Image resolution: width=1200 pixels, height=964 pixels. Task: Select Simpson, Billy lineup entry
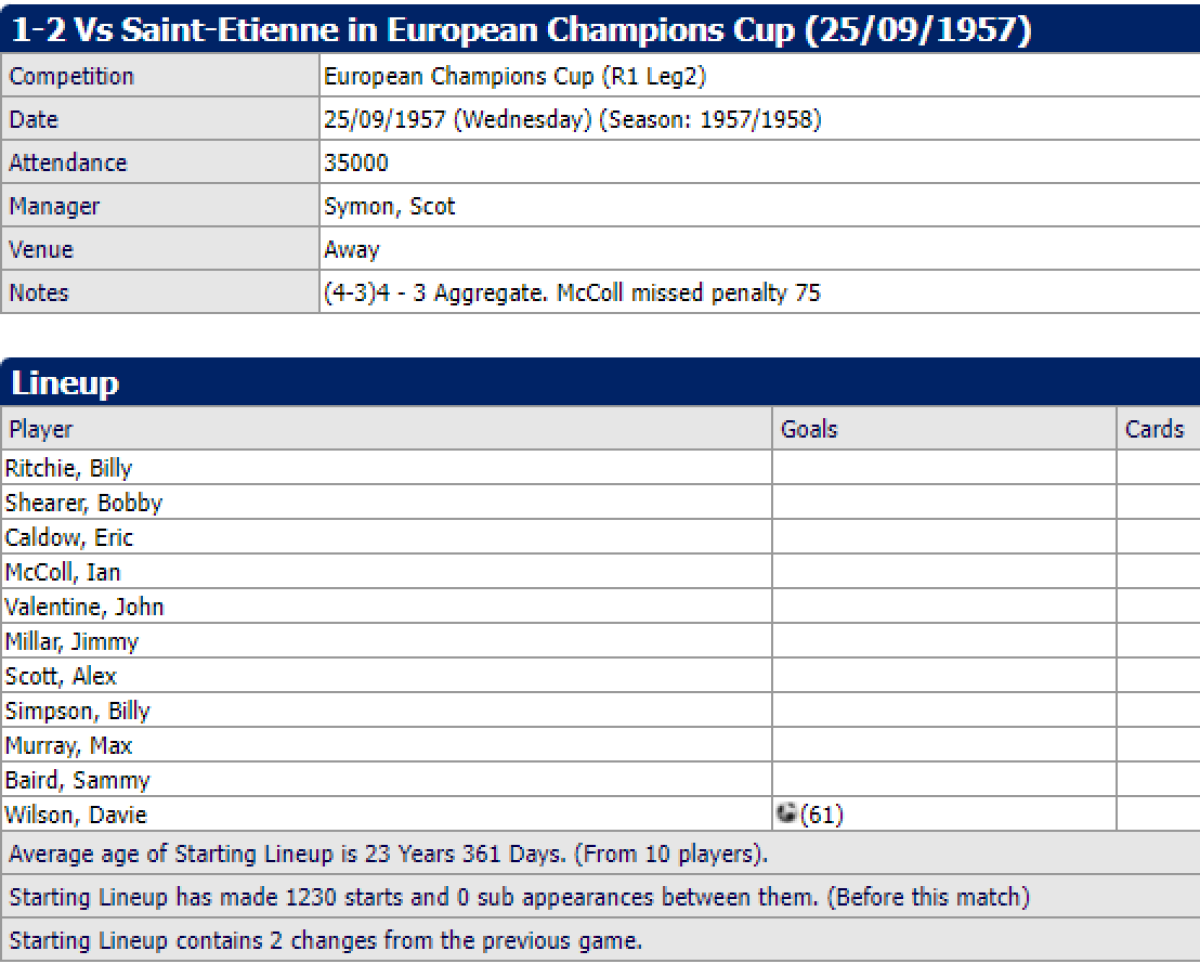77,711
